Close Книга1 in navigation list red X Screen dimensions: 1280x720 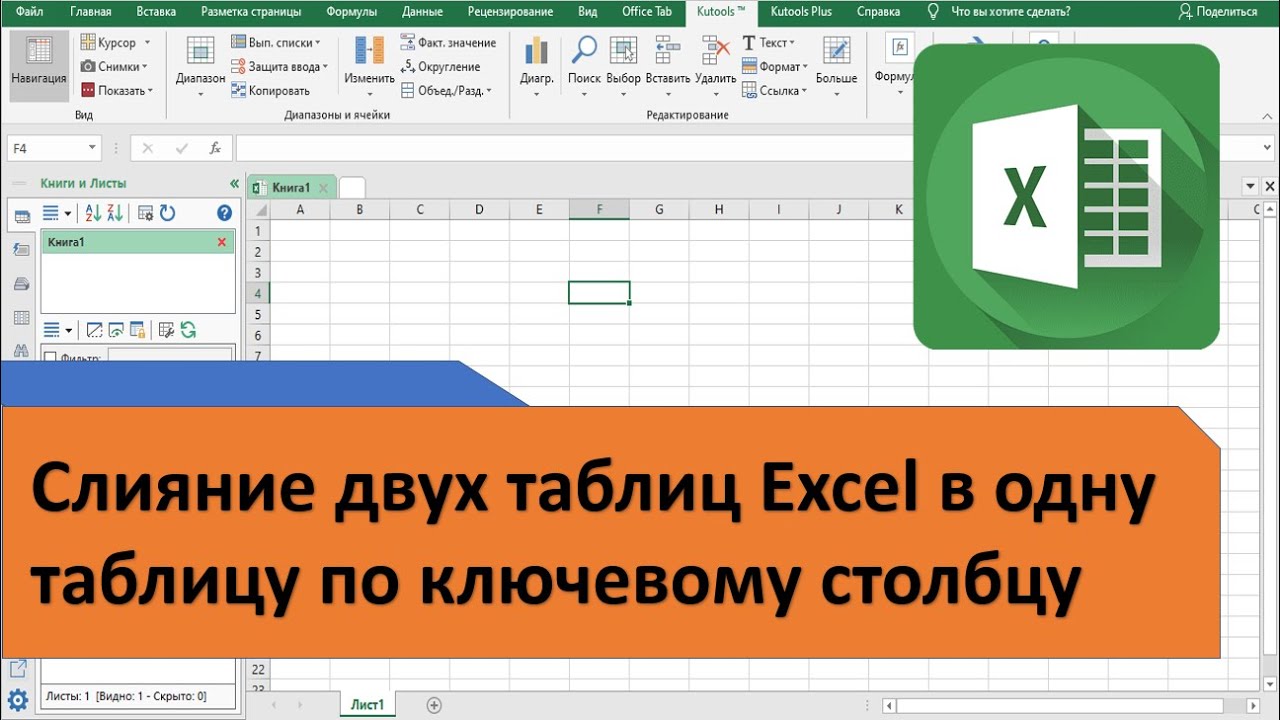(222, 242)
